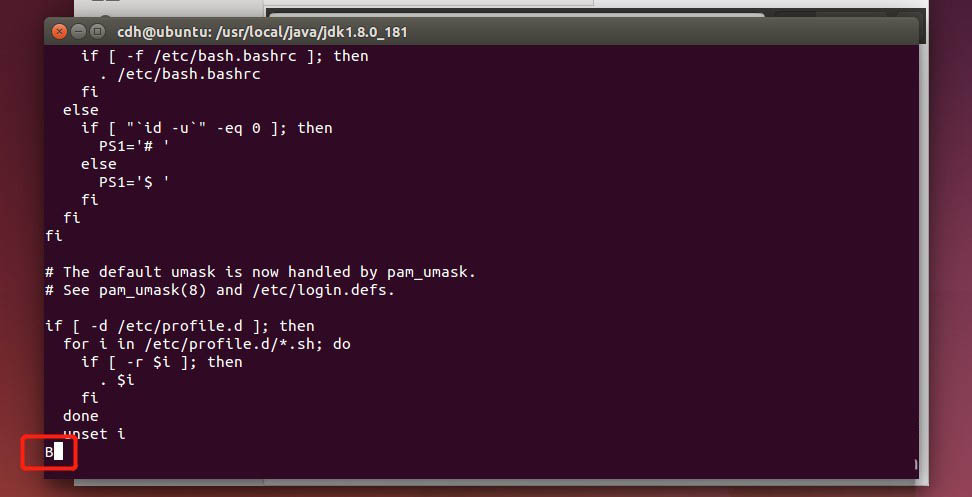This screenshot has width=972, height=497.
Task: Close the cdh@ubuntu terminal window
Action: point(60,31)
